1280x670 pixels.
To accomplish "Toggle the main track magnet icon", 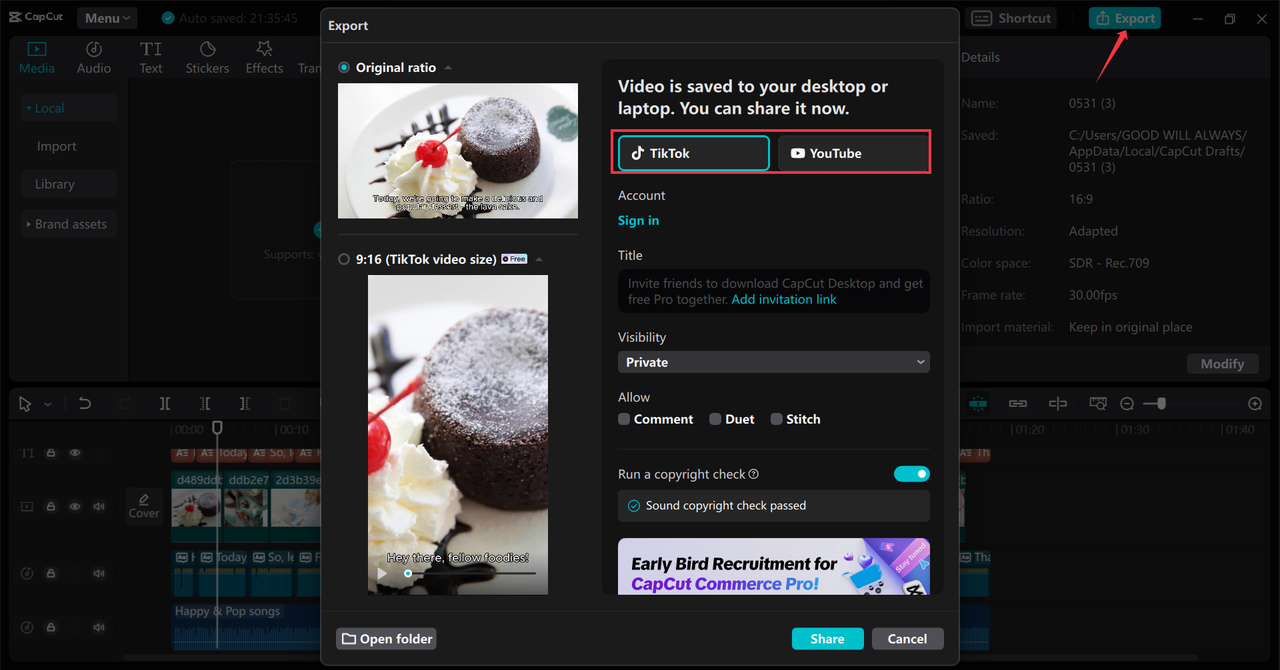I will (x=978, y=403).
